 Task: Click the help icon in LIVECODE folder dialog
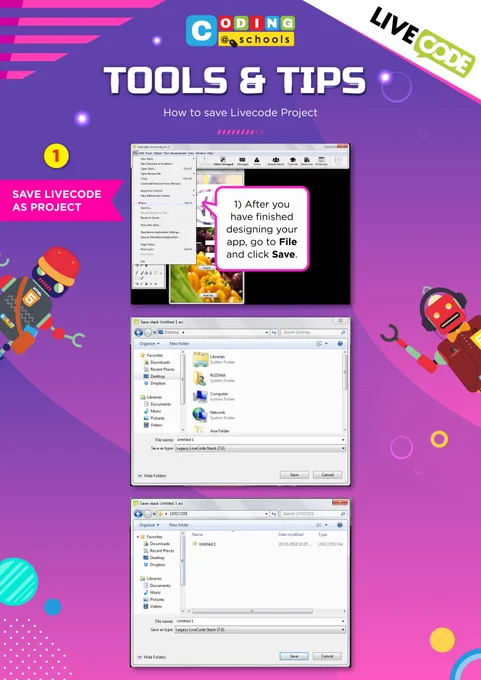[x=340, y=525]
